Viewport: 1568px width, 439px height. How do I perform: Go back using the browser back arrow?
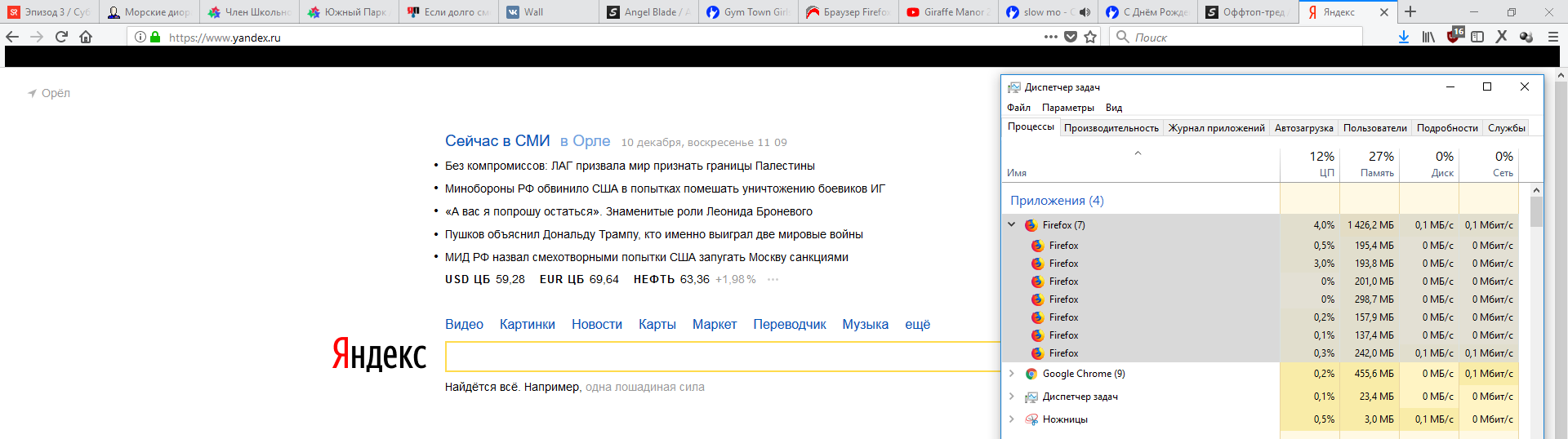12,37
